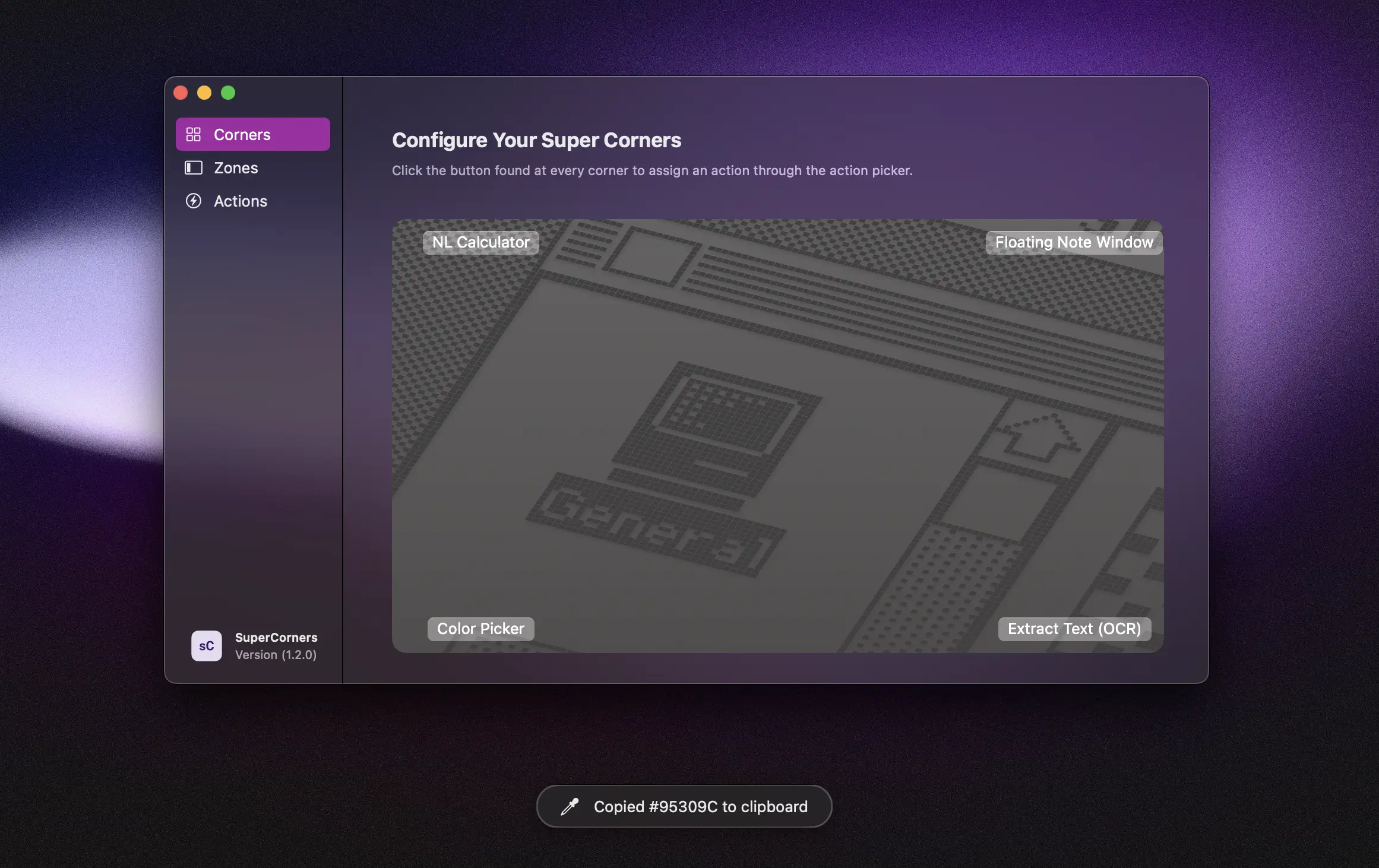
Task: Open the Floating Note Window corner picker
Action: point(1074,242)
